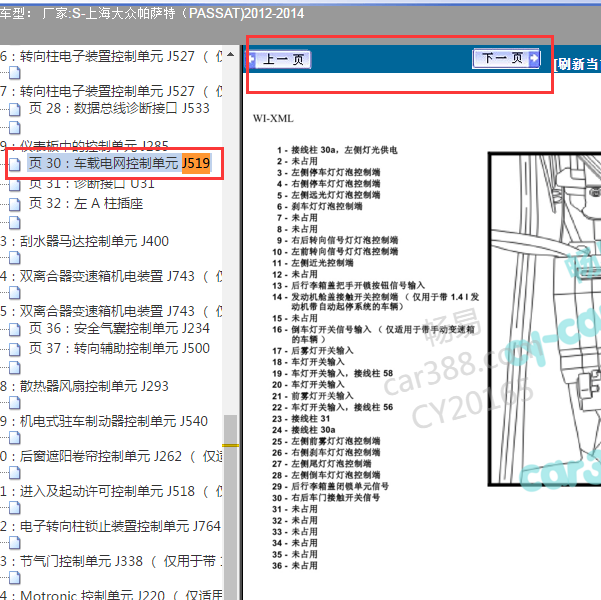Select tree item 页 37：转向辅助控制单元 J500
601x600 pixels.
pyautogui.click(x=119, y=348)
